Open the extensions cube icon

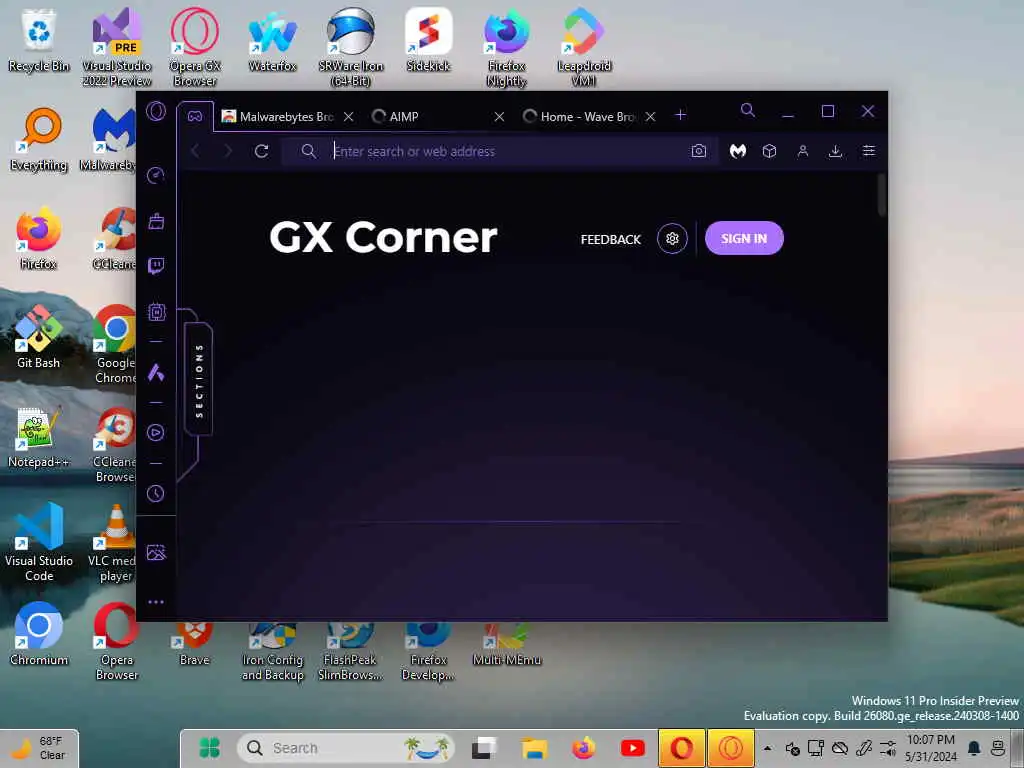point(769,152)
